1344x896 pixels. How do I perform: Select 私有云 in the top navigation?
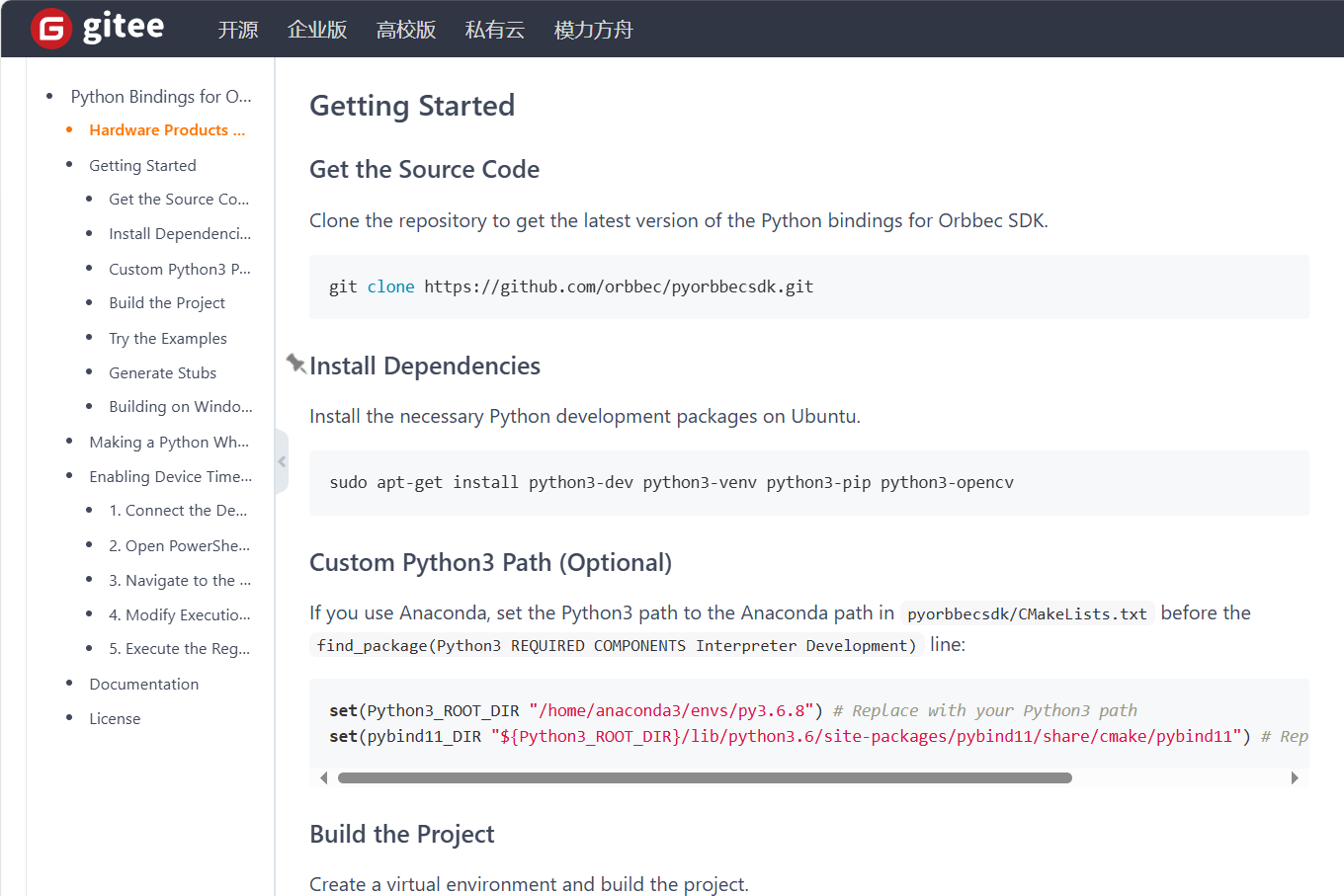(495, 30)
